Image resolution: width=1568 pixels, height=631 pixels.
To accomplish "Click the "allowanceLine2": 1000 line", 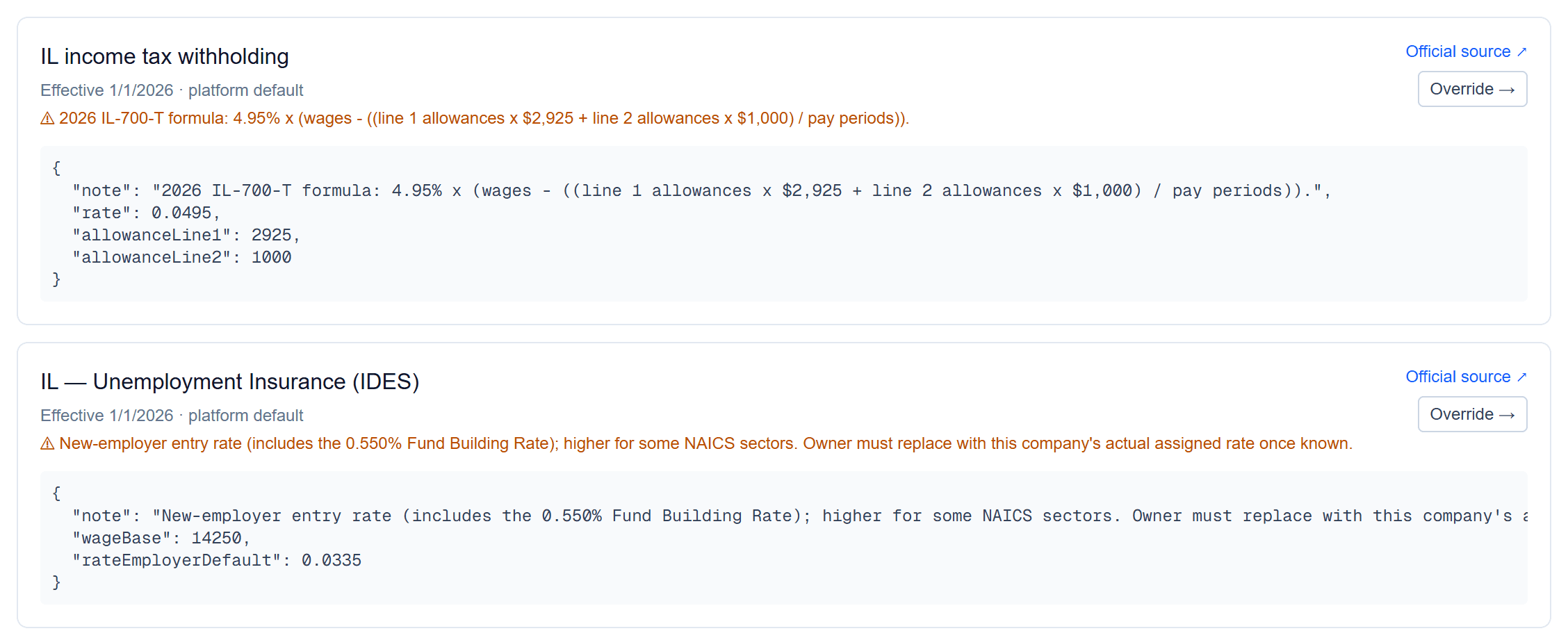I will click(182, 257).
